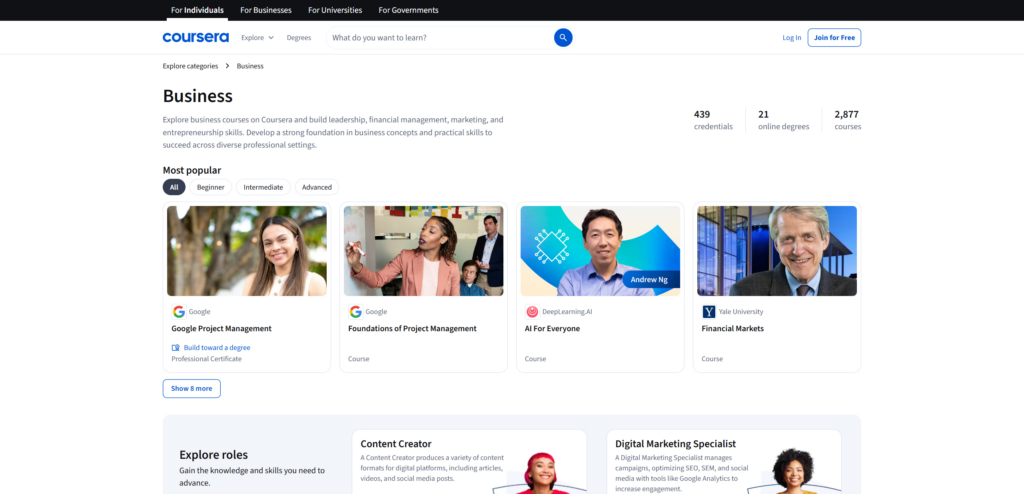Click the search input field
The height and width of the screenshot is (494, 1024).
438,37
